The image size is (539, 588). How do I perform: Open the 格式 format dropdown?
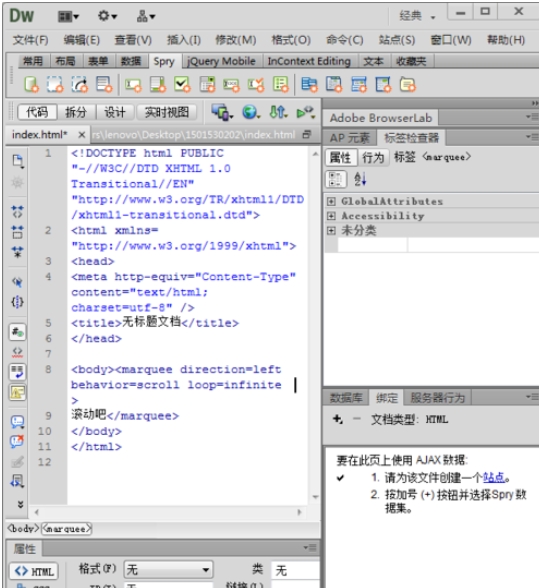[x=168, y=570]
